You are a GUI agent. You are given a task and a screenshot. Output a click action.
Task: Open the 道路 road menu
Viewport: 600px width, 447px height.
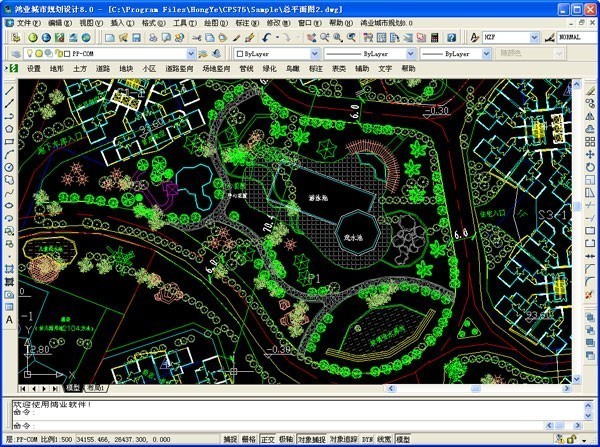coord(103,69)
